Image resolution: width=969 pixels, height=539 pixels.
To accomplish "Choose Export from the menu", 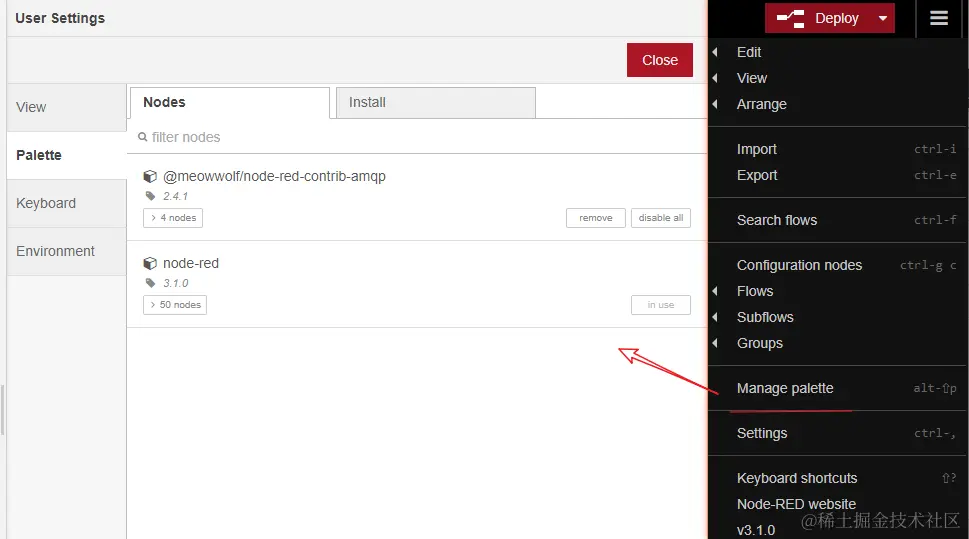I will point(837,175).
